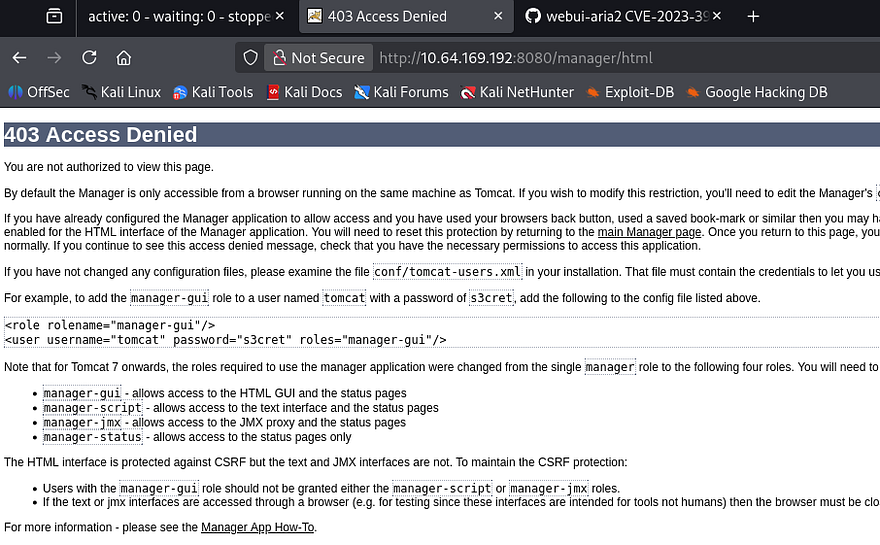Open the OffSec bookmark
This screenshot has width=880, height=545.
(x=39, y=92)
